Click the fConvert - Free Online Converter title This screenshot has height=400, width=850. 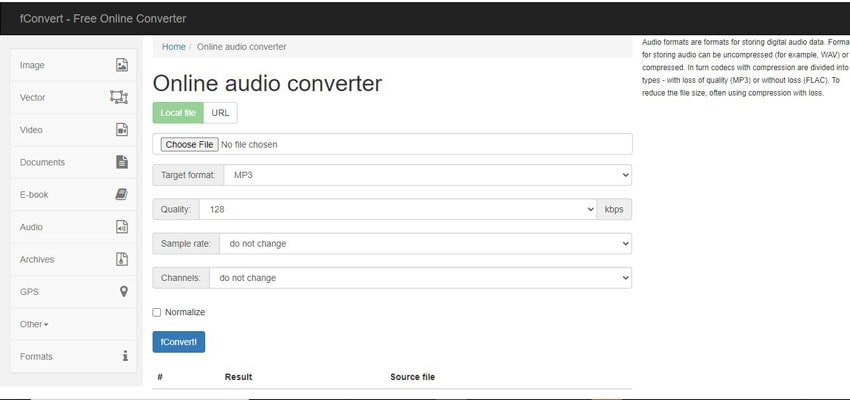103,18
